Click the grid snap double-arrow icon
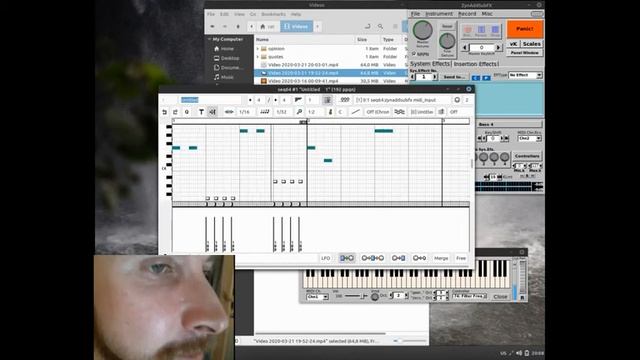This screenshot has width=640, height=360. point(229,112)
